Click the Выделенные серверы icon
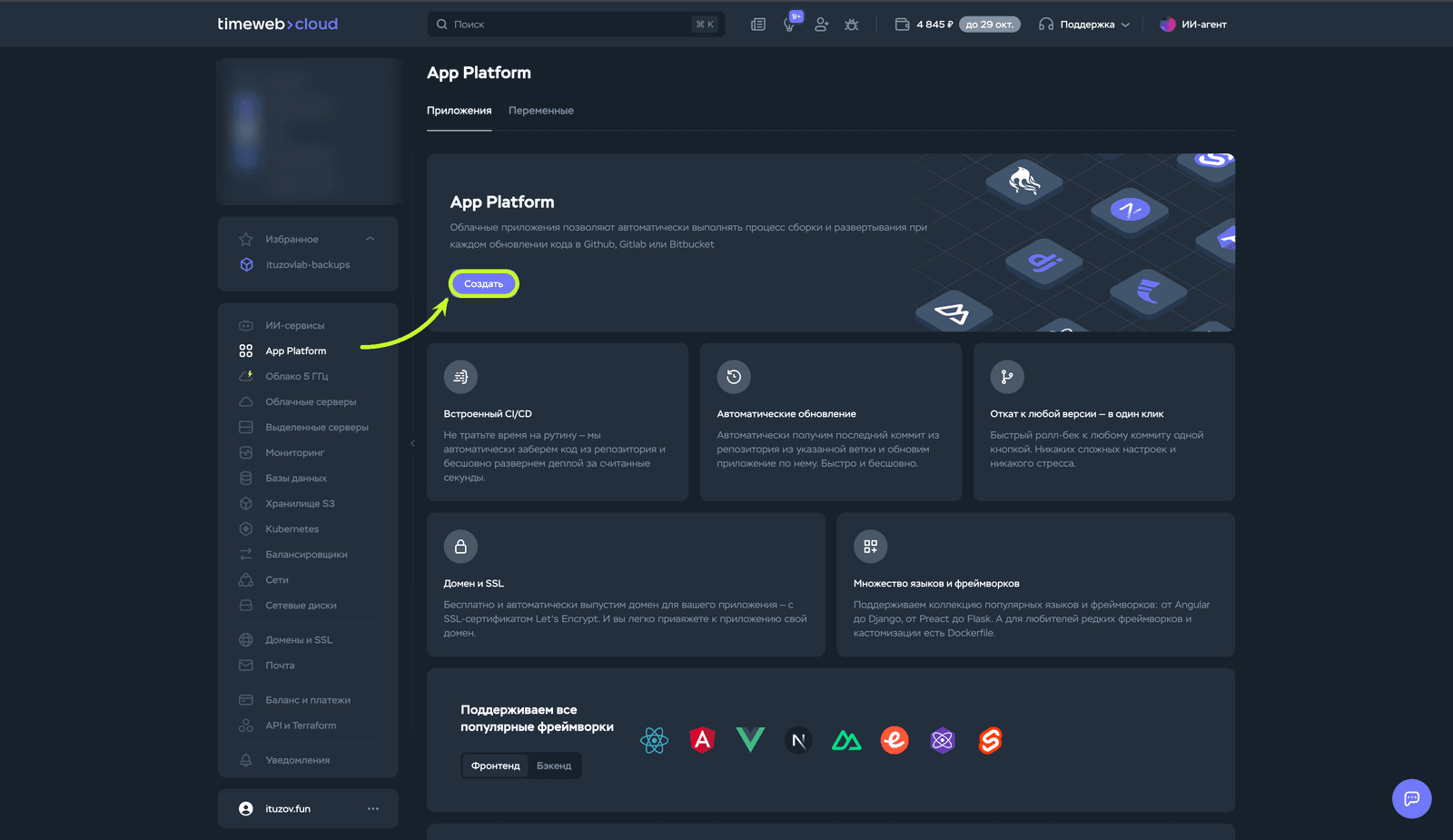Screen dimensions: 1453x840 click(246, 427)
